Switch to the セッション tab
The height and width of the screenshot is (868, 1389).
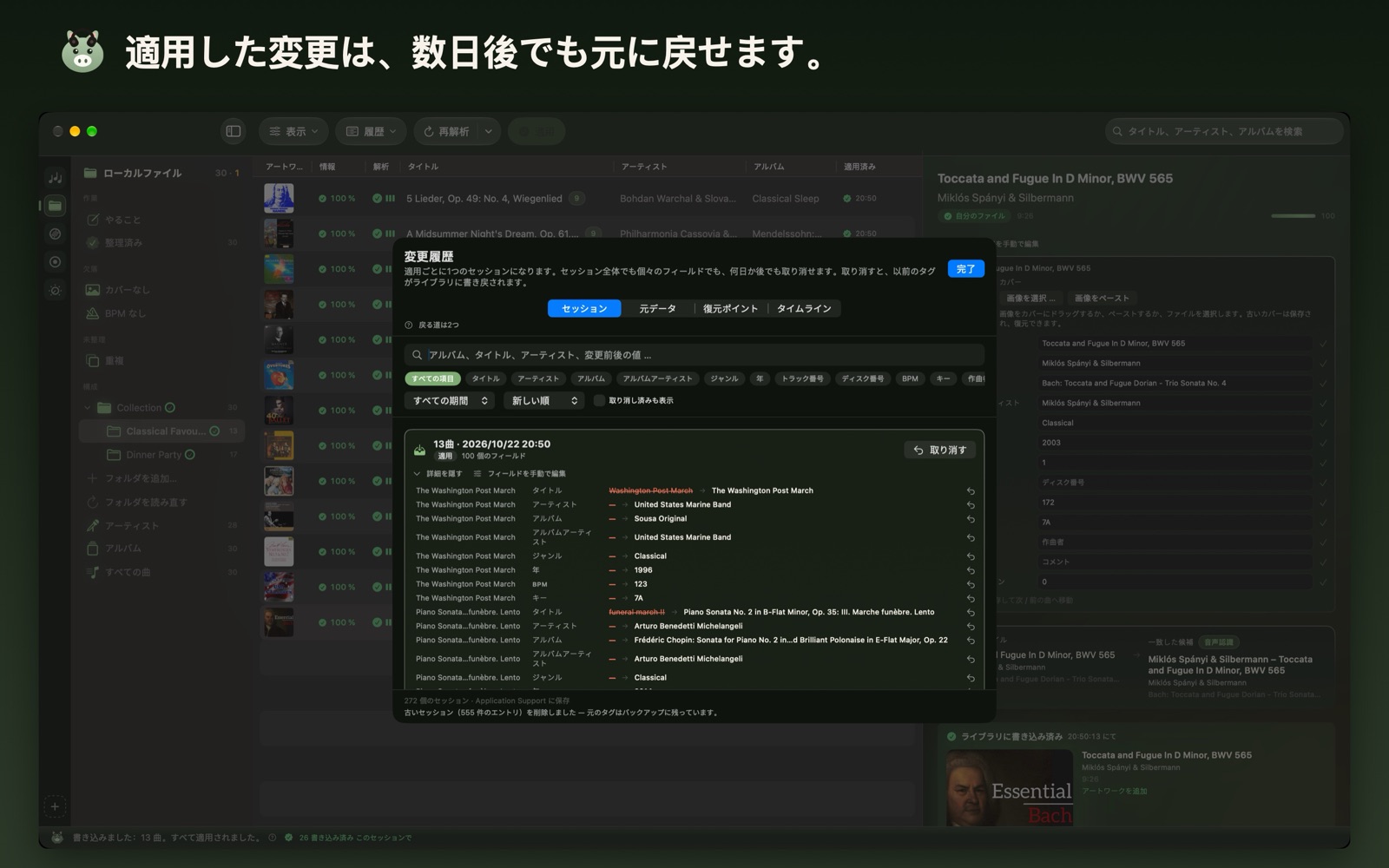[x=584, y=308]
